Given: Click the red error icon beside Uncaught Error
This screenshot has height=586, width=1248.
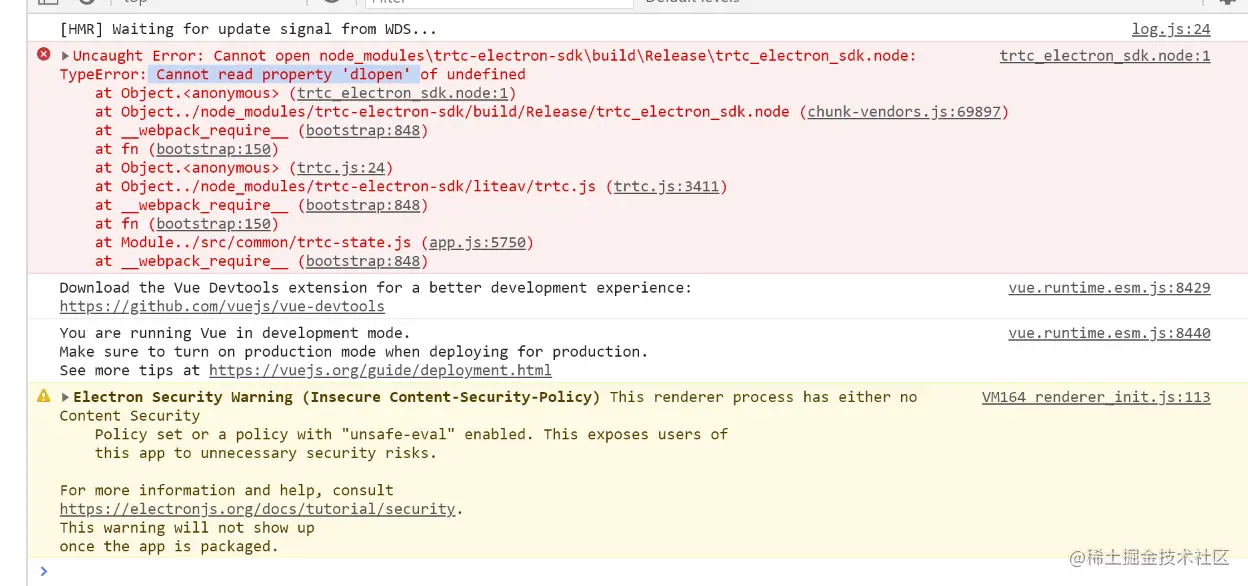Looking at the screenshot, I should point(43,55).
